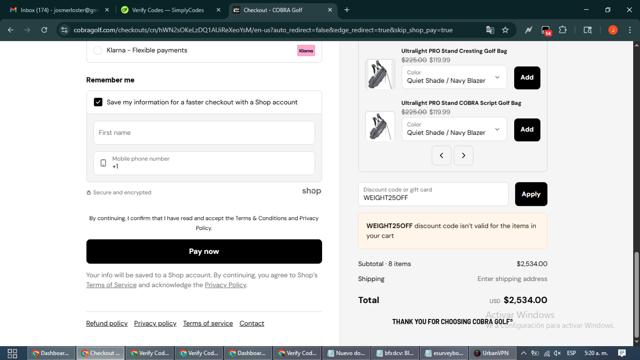Screen dimensions: 640x360
Task: Open Color dropdown for Cresting Golf Bag
Action: [x=454, y=77]
